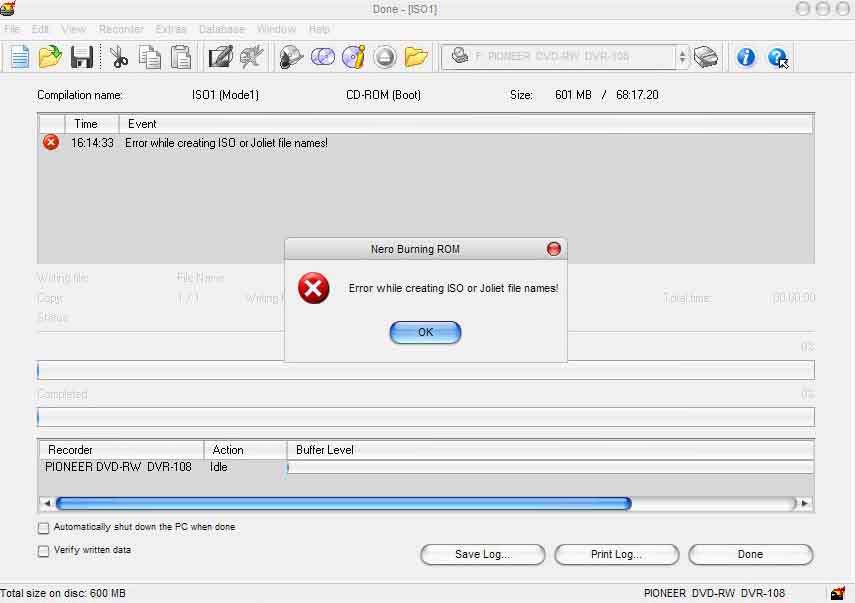Click the Event column header
The width and height of the screenshot is (855, 603).
tap(466, 124)
